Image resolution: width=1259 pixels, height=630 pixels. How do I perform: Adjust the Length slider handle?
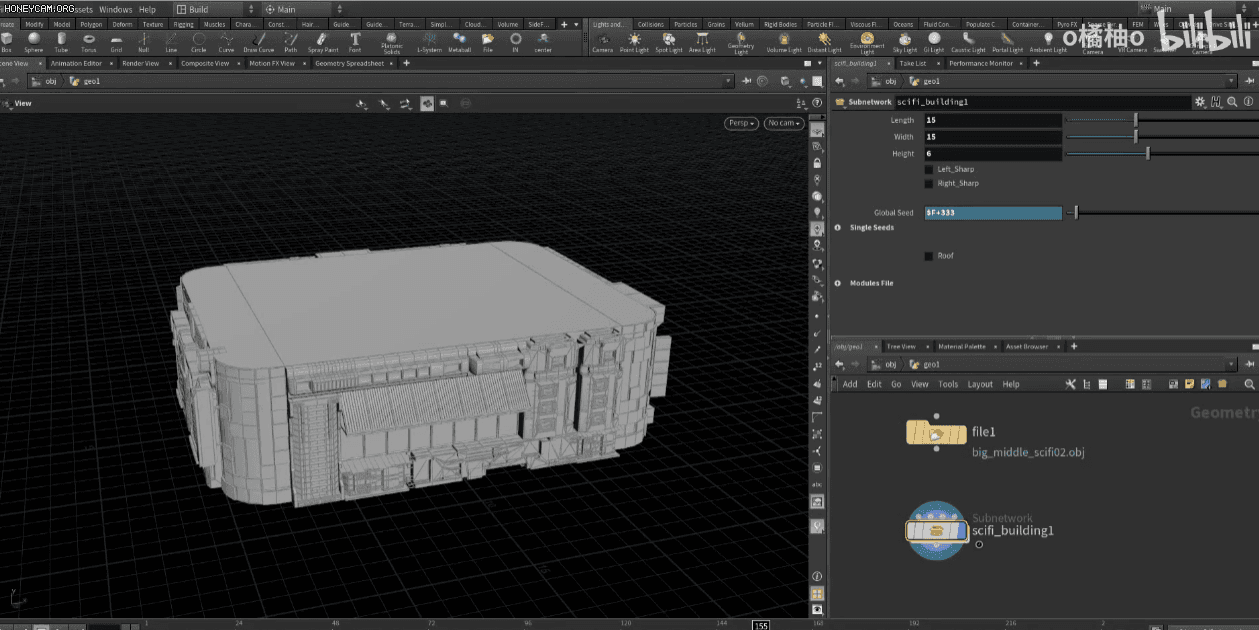1135,120
